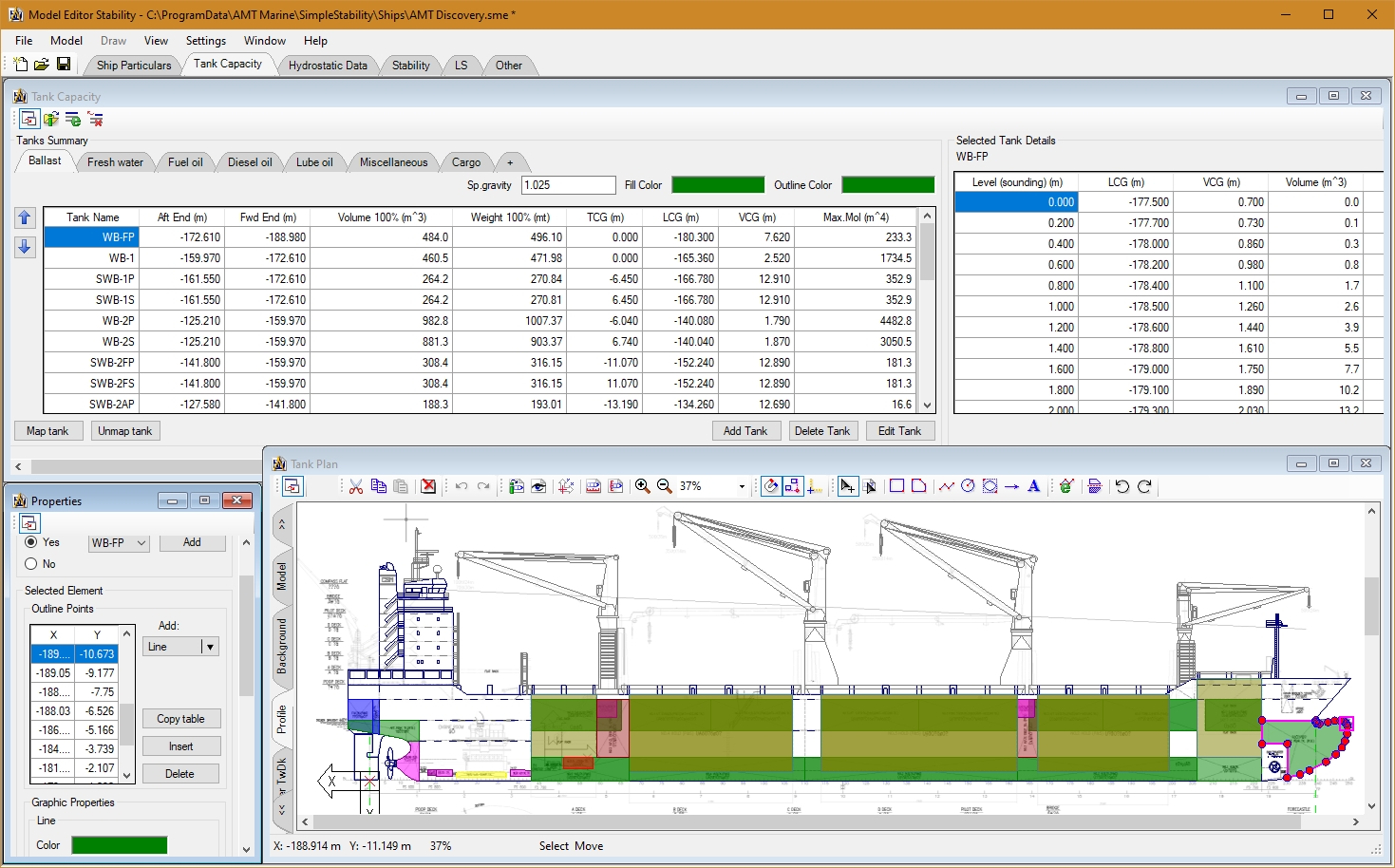Switch to the Hydrostatic Data tab
1395x868 pixels.
click(328, 66)
